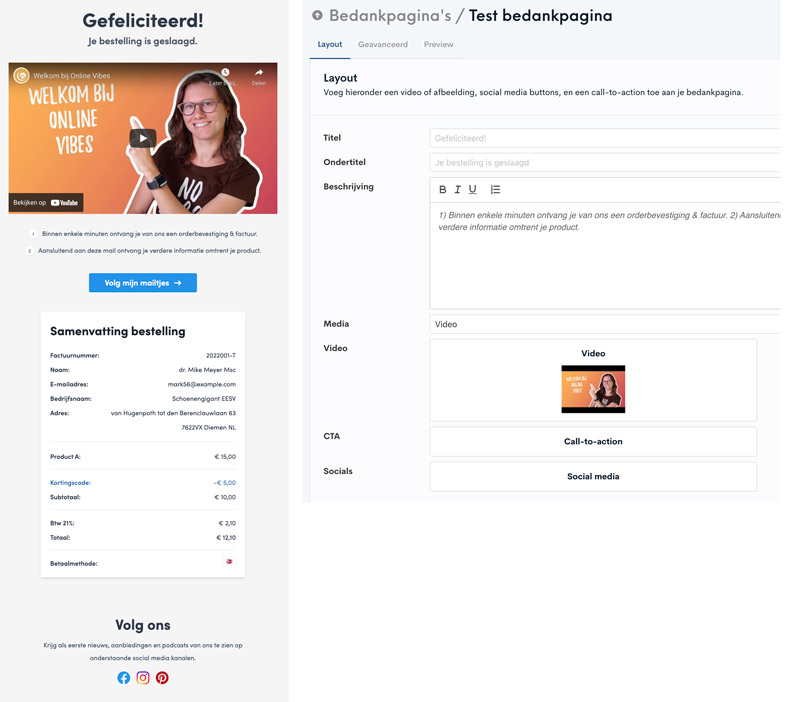Apply underline formatting in the editor
The height and width of the screenshot is (702, 800).
point(470,189)
